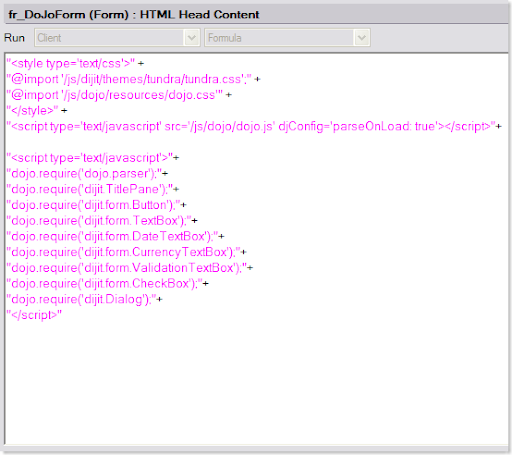Click the dijit.form.Button require line

(x=96, y=205)
